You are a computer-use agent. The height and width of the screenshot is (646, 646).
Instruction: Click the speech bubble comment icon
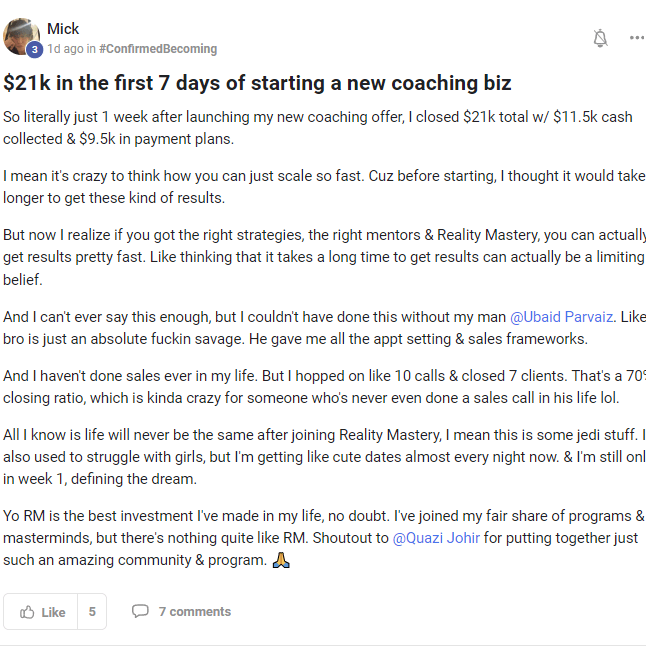[141, 611]
